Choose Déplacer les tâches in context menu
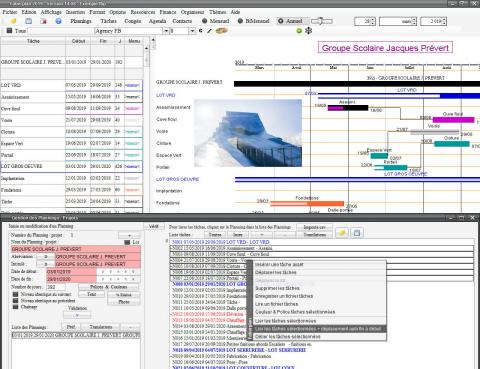 pyautogui.click(x=276, y=272)
